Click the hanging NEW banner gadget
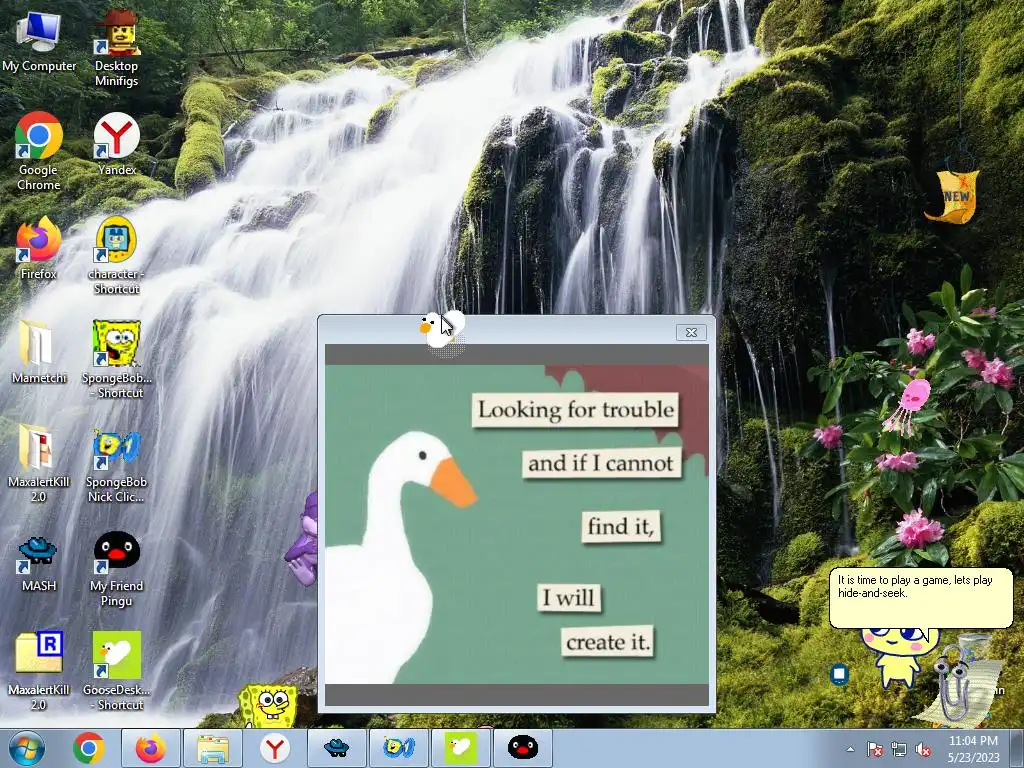The image size is (1024, 768). pos(953,195)
